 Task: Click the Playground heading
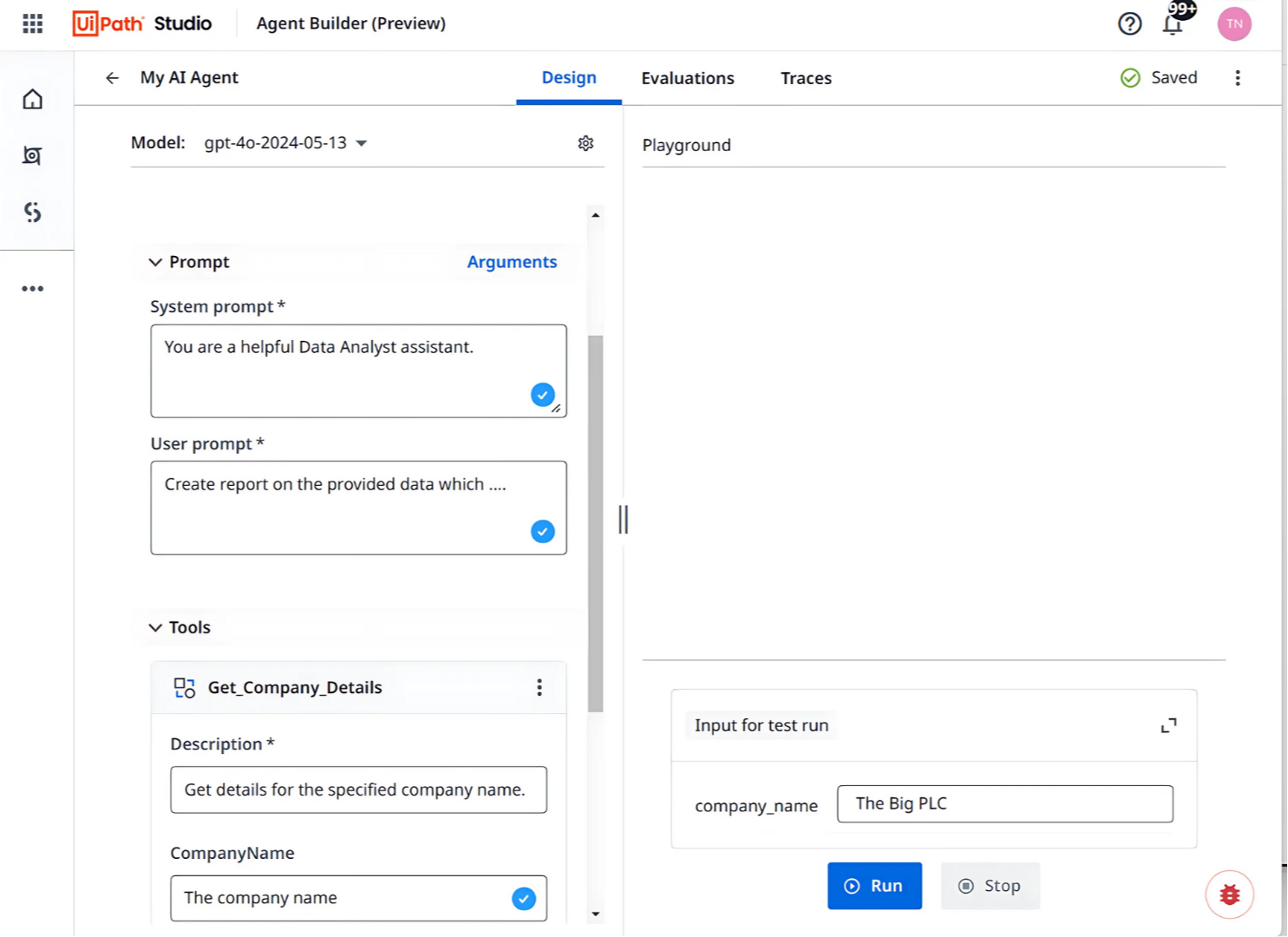pos(686,145)
